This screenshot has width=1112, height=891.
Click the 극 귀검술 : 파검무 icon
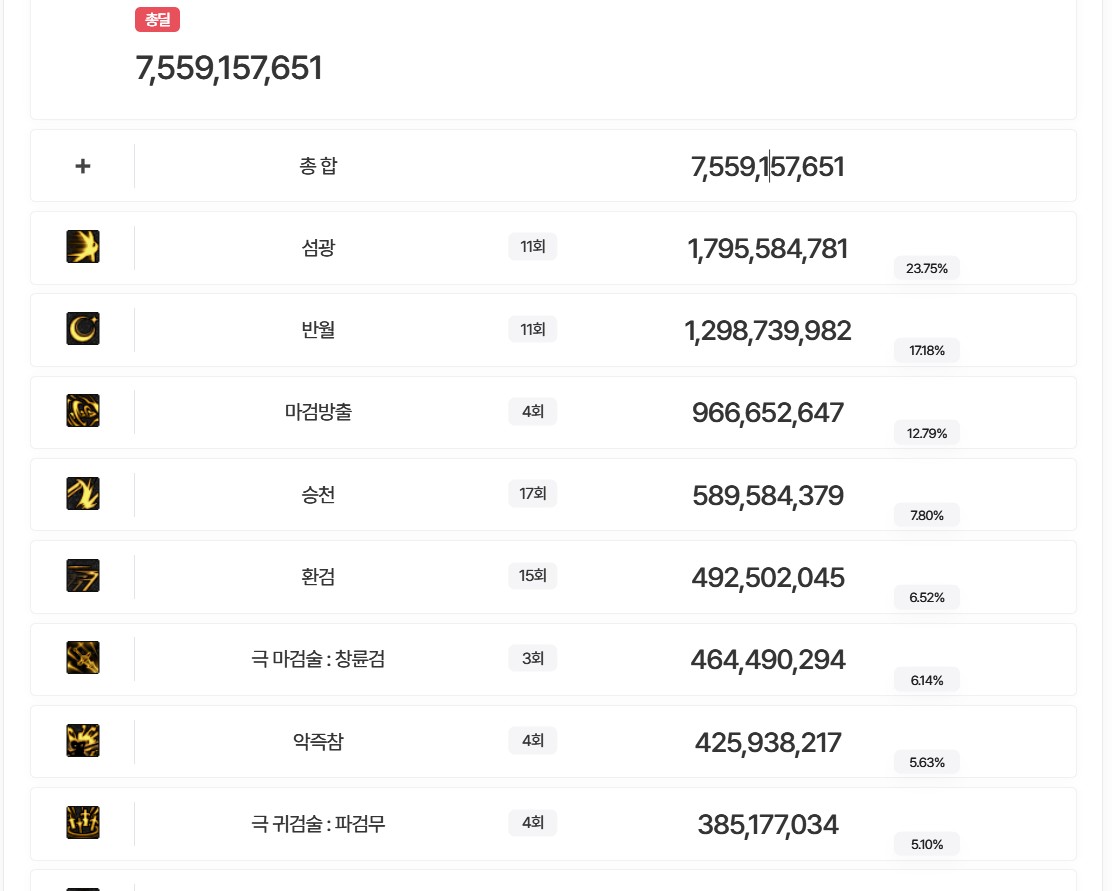pyautogui.click(x=83, y=823)
